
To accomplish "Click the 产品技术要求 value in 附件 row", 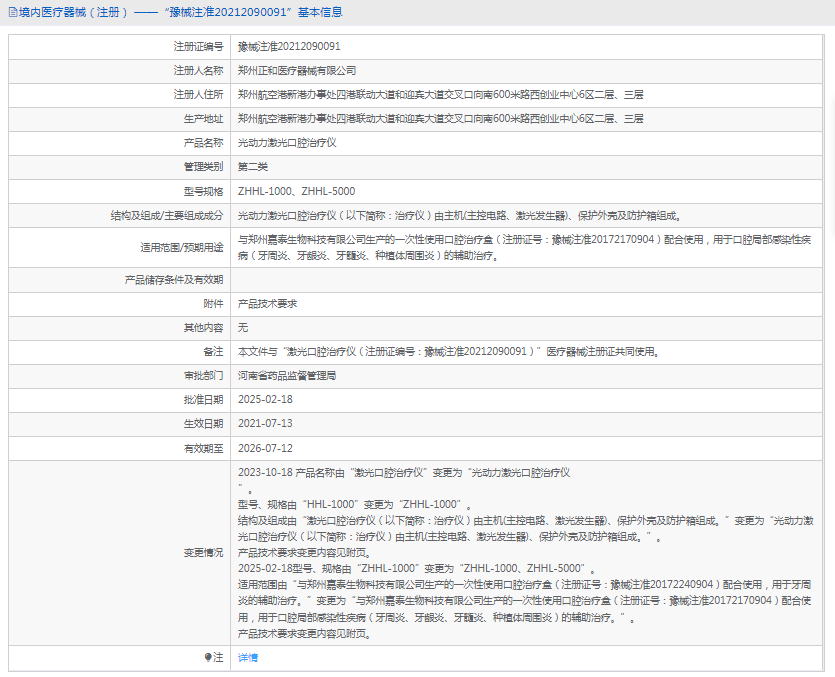I will pos(267,304).
